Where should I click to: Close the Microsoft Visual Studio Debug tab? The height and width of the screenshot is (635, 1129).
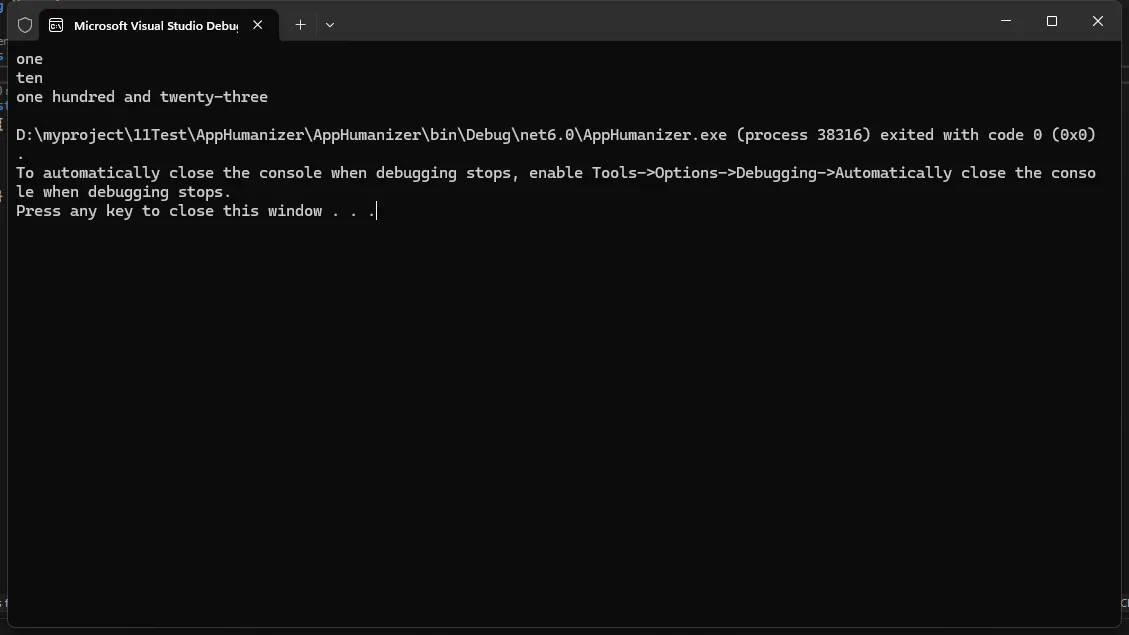pyautogui.click(x=258, y=25)
